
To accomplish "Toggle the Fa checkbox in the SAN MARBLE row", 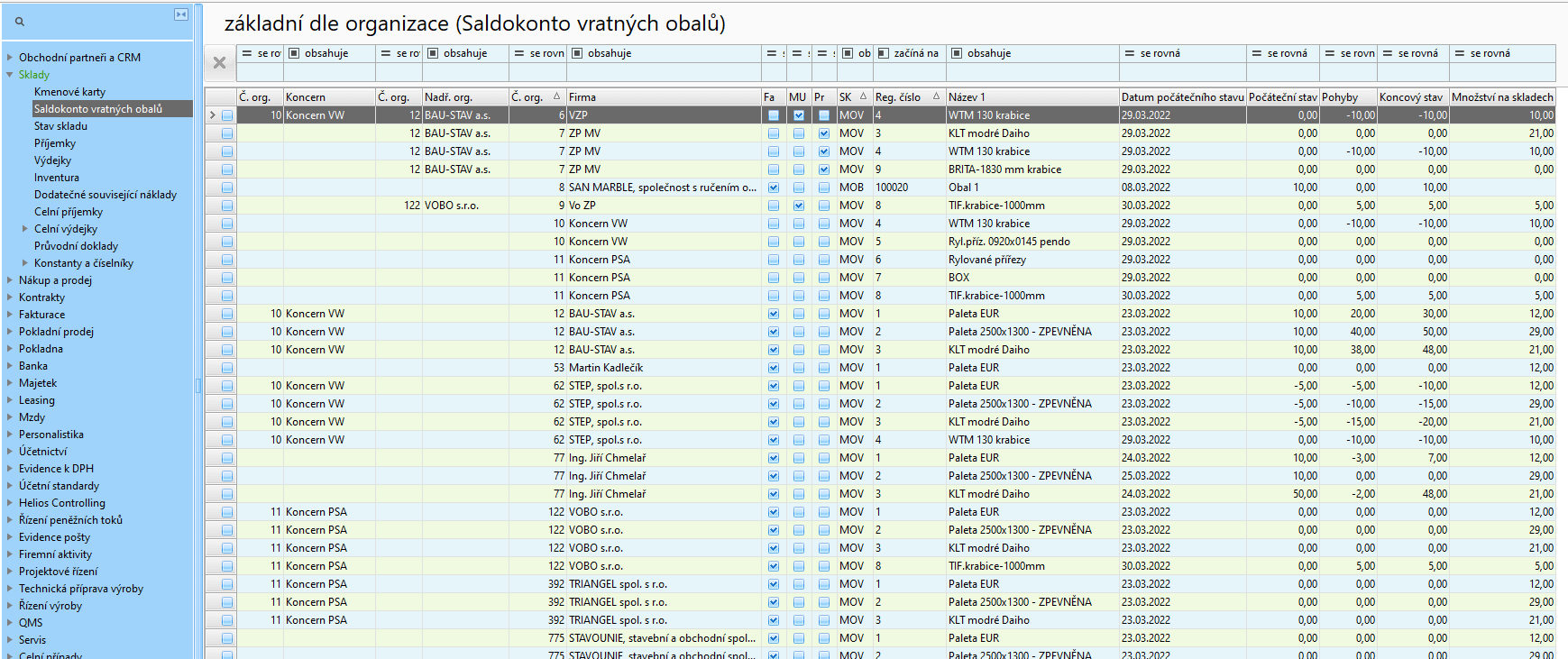I will click(x=774, y=188).
